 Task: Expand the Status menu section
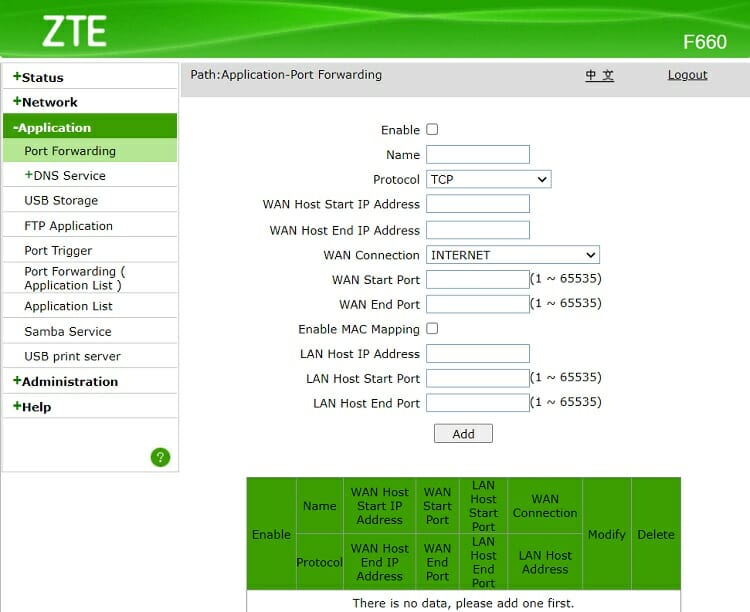pos(38,77)
